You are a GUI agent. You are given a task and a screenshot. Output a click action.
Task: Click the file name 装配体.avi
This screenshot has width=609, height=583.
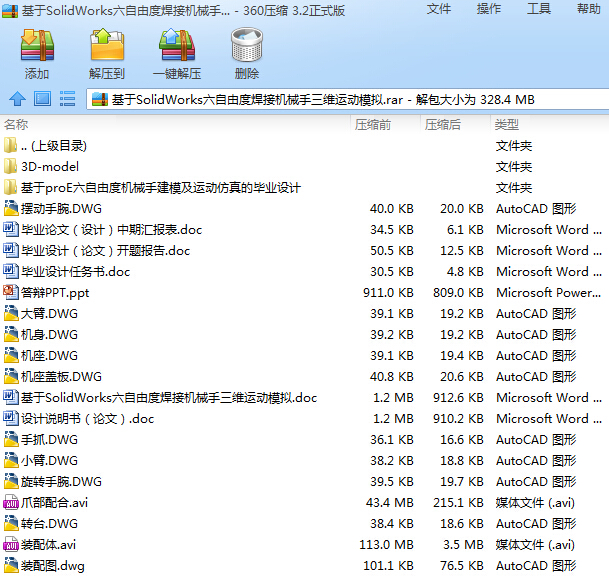tap(48, 545)
